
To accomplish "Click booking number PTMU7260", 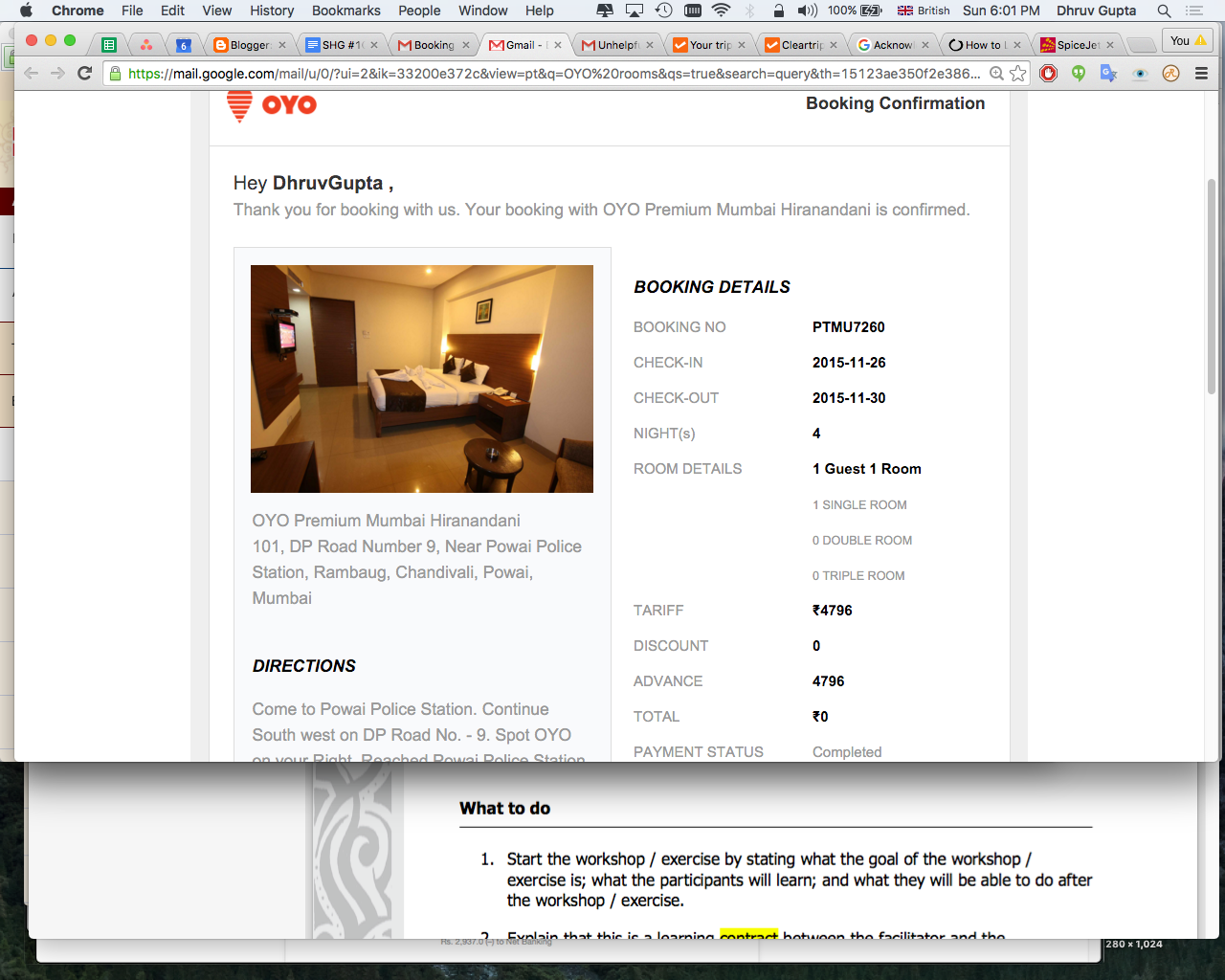I will pyautogui.click(x=849, y=327).
